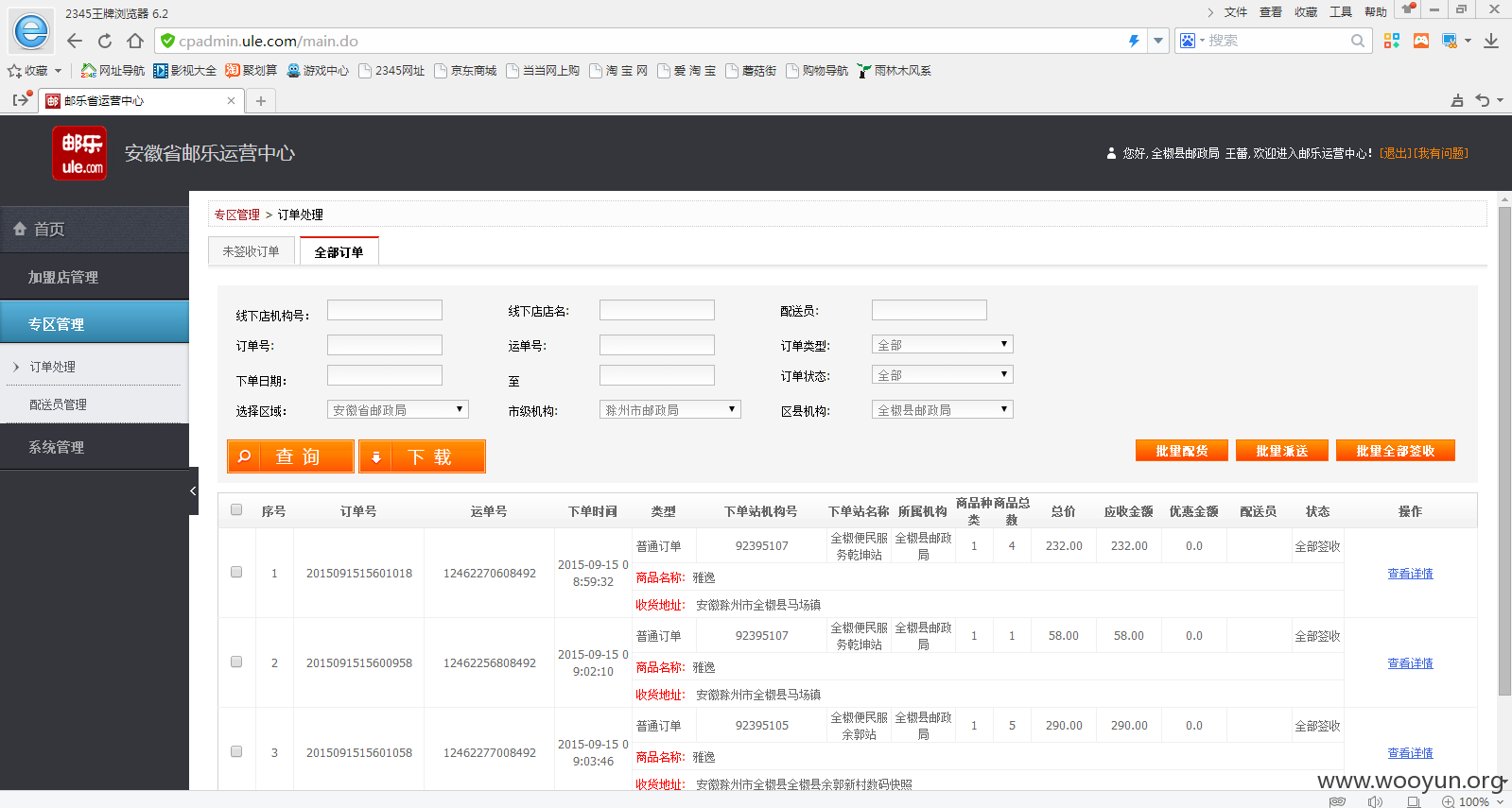Click the 批量派送 button
Screen dimensions: 1512x808
pyautogui.click(x=1282, y=451)
